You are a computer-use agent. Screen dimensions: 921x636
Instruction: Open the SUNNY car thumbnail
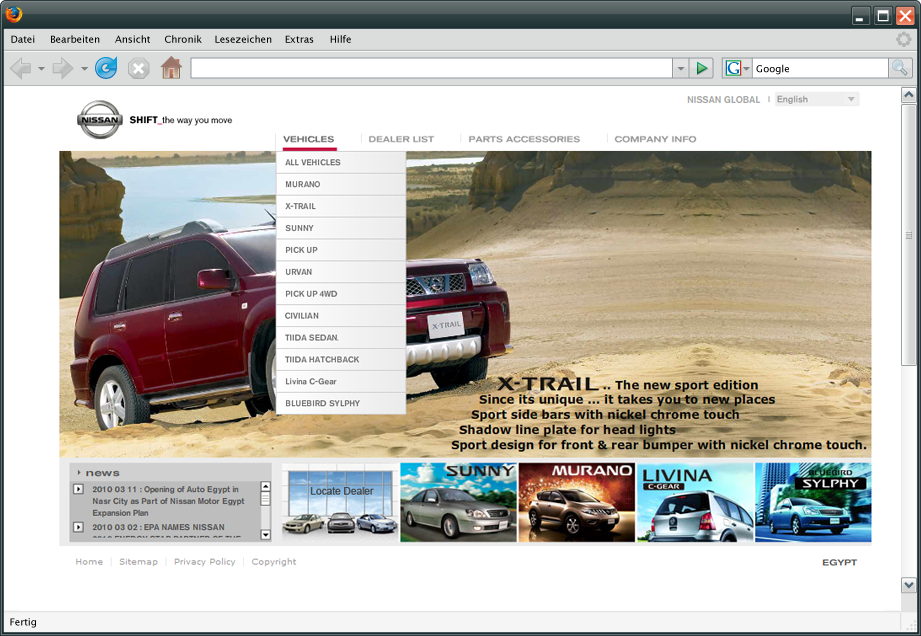click(458, 502)
